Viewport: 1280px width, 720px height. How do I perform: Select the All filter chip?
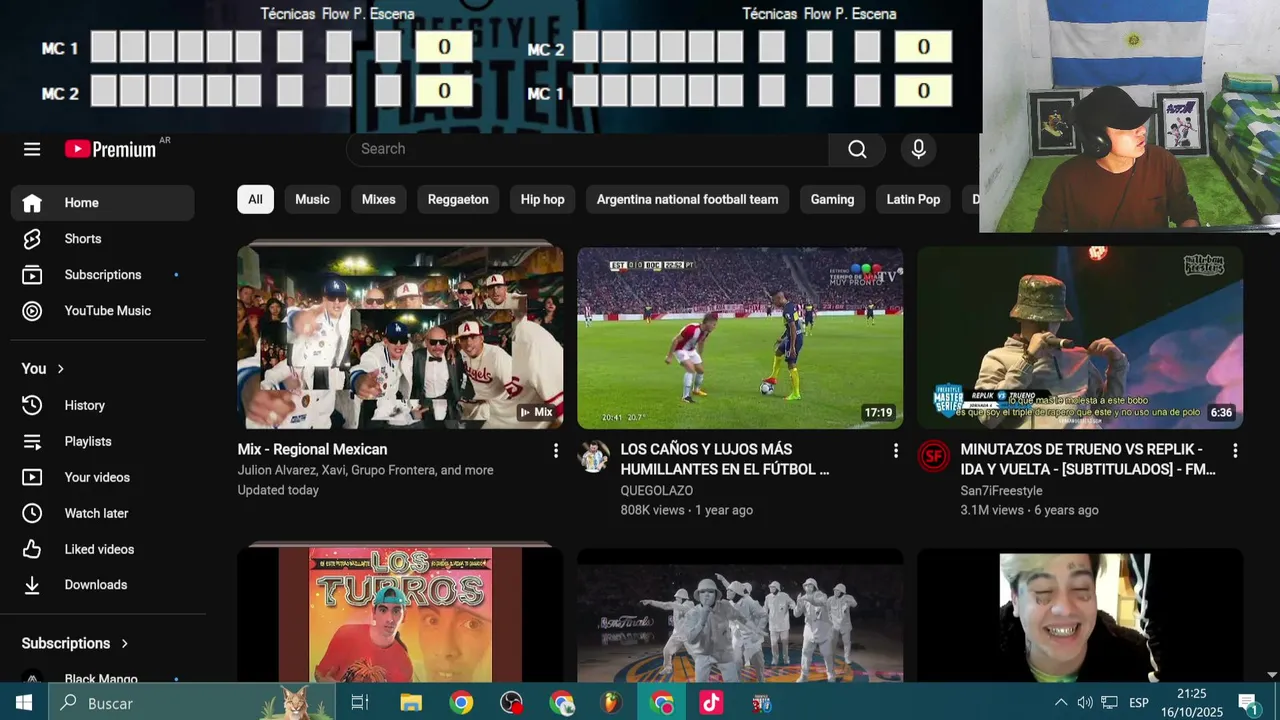click(255, 199)
